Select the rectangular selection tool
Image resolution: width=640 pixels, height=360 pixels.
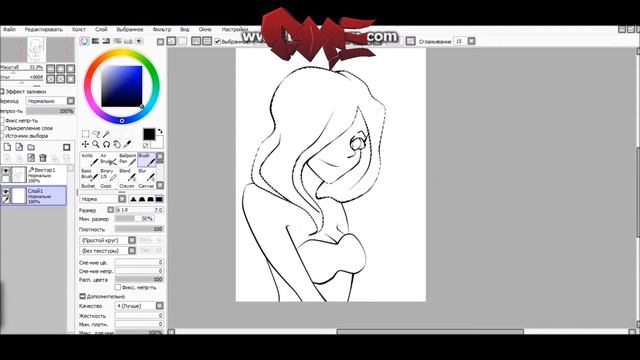pyautogui.click(x=85, y=134)
